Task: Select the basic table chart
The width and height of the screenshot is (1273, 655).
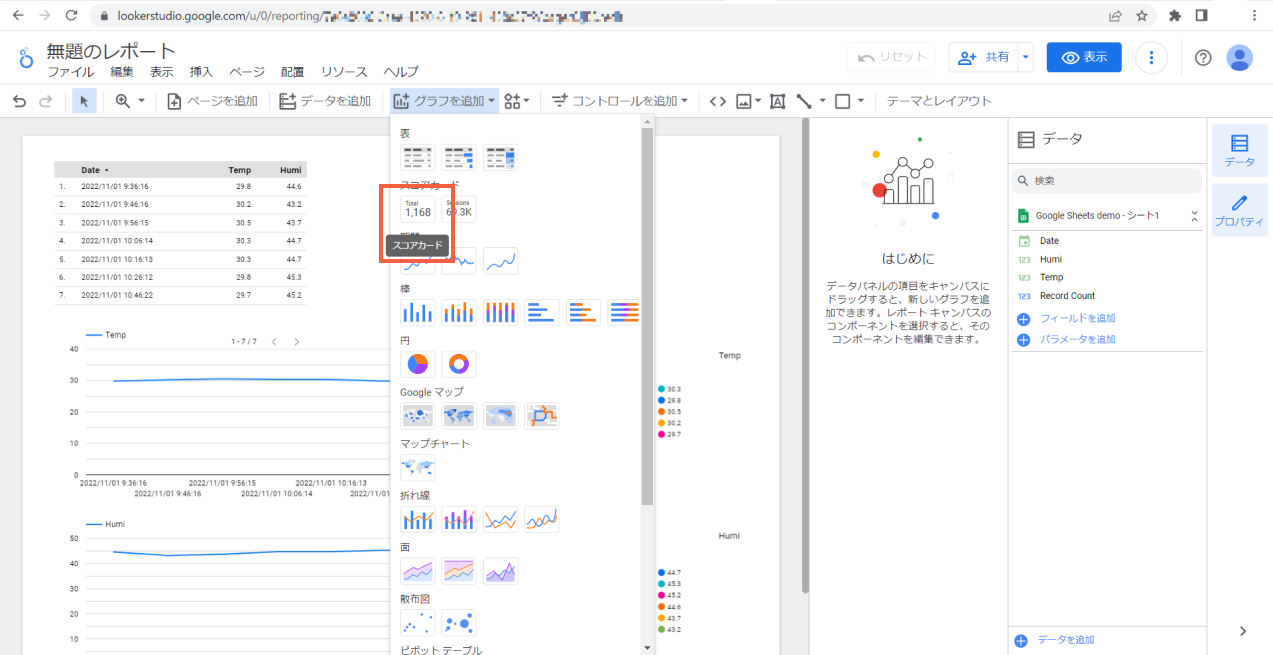Action: [x=417, y=157]
